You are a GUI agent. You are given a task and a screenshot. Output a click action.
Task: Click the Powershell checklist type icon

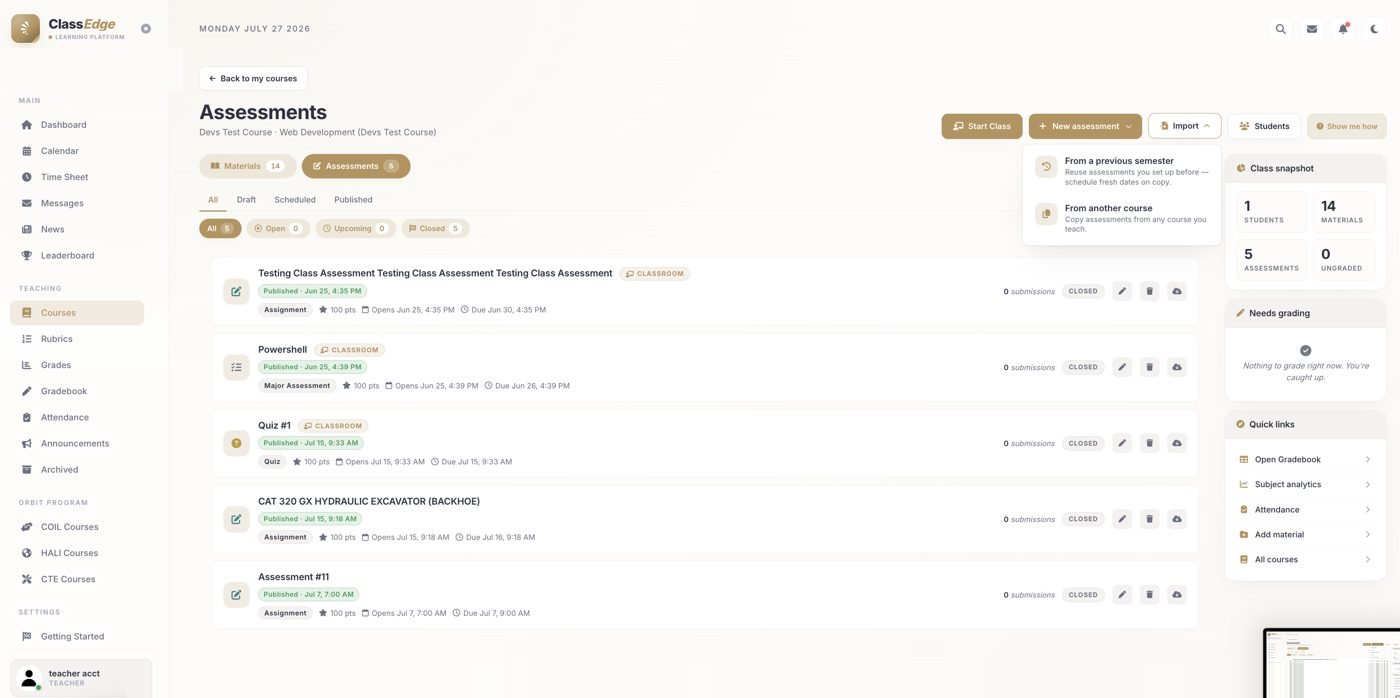pos(236,367)
